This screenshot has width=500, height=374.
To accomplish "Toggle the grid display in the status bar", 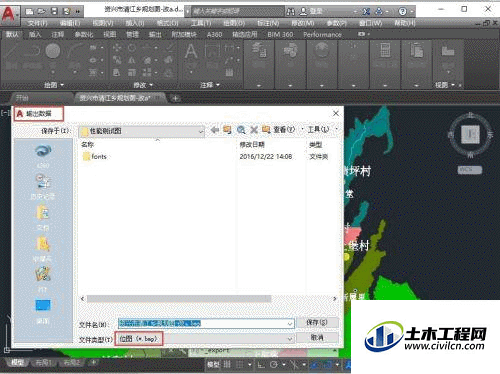I will [227, 365].
